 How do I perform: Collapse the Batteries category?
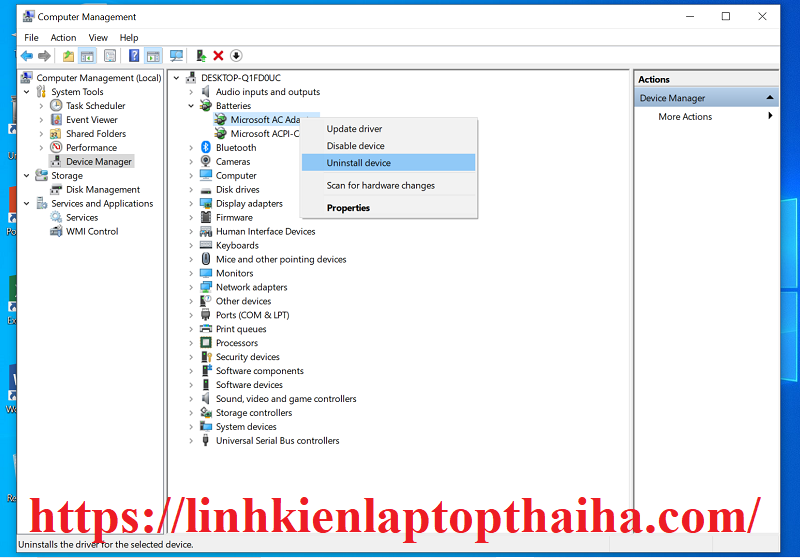191,106
